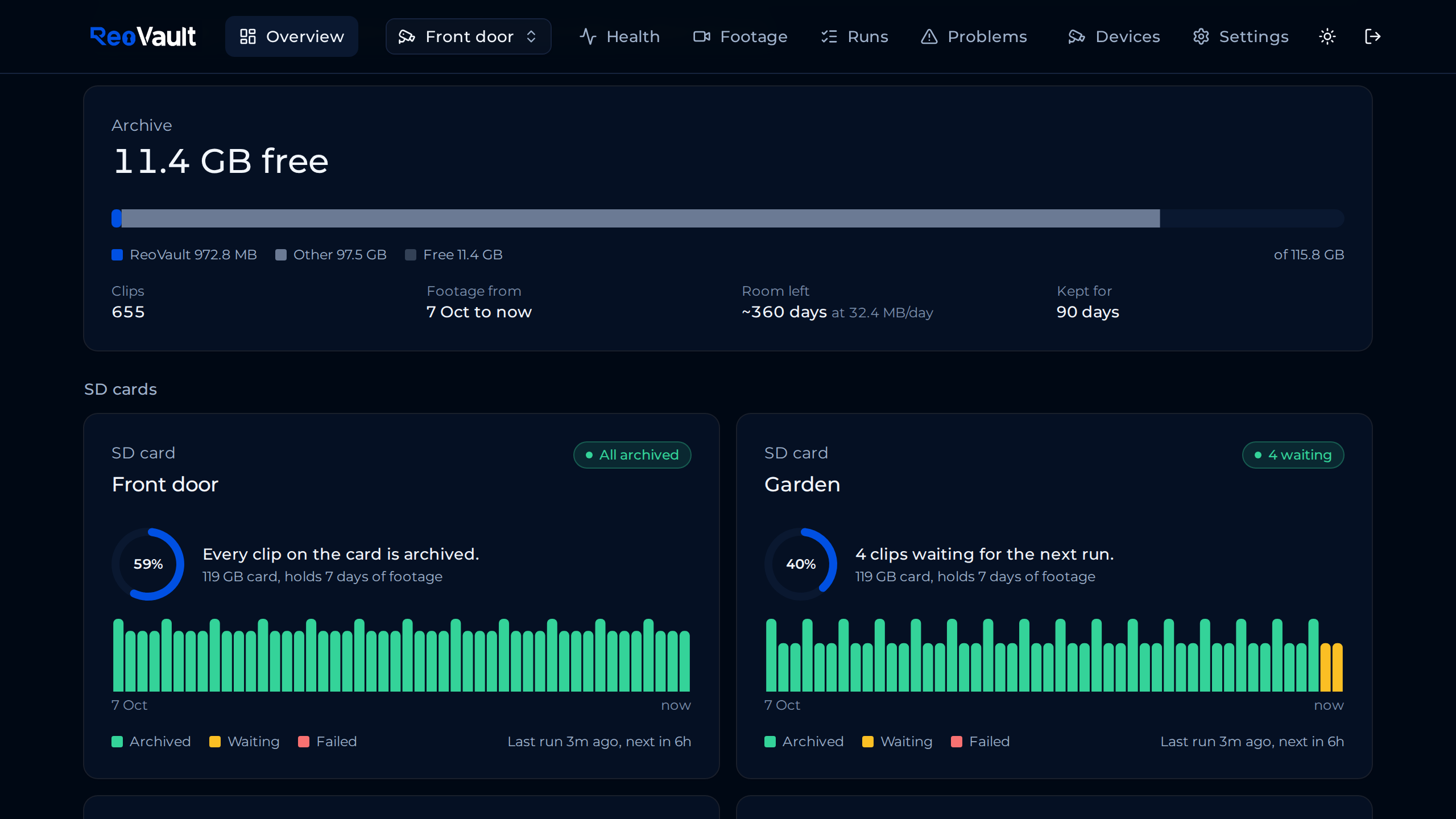Open the Problems page
Image resolution: width=1456 pixels, height=819 pixels.
(974, 36)
